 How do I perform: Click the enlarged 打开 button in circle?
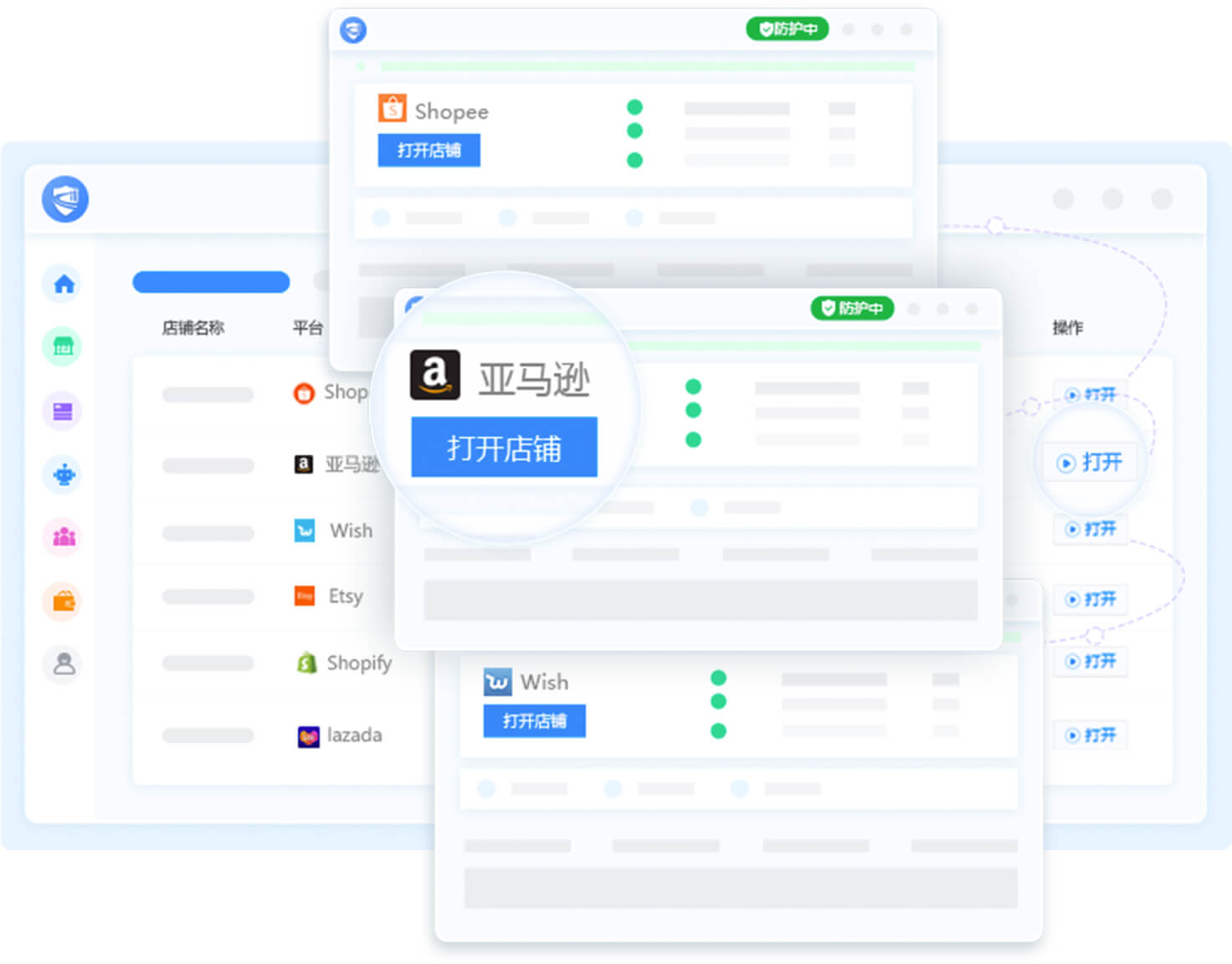[x=1090, y=463]
